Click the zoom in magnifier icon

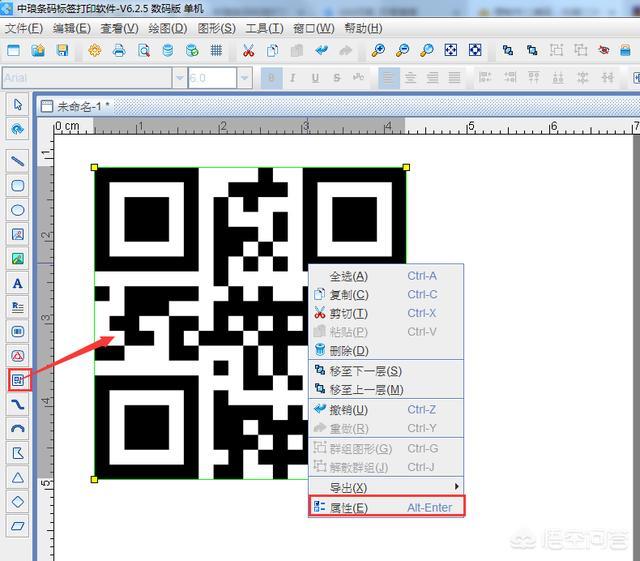378,51
